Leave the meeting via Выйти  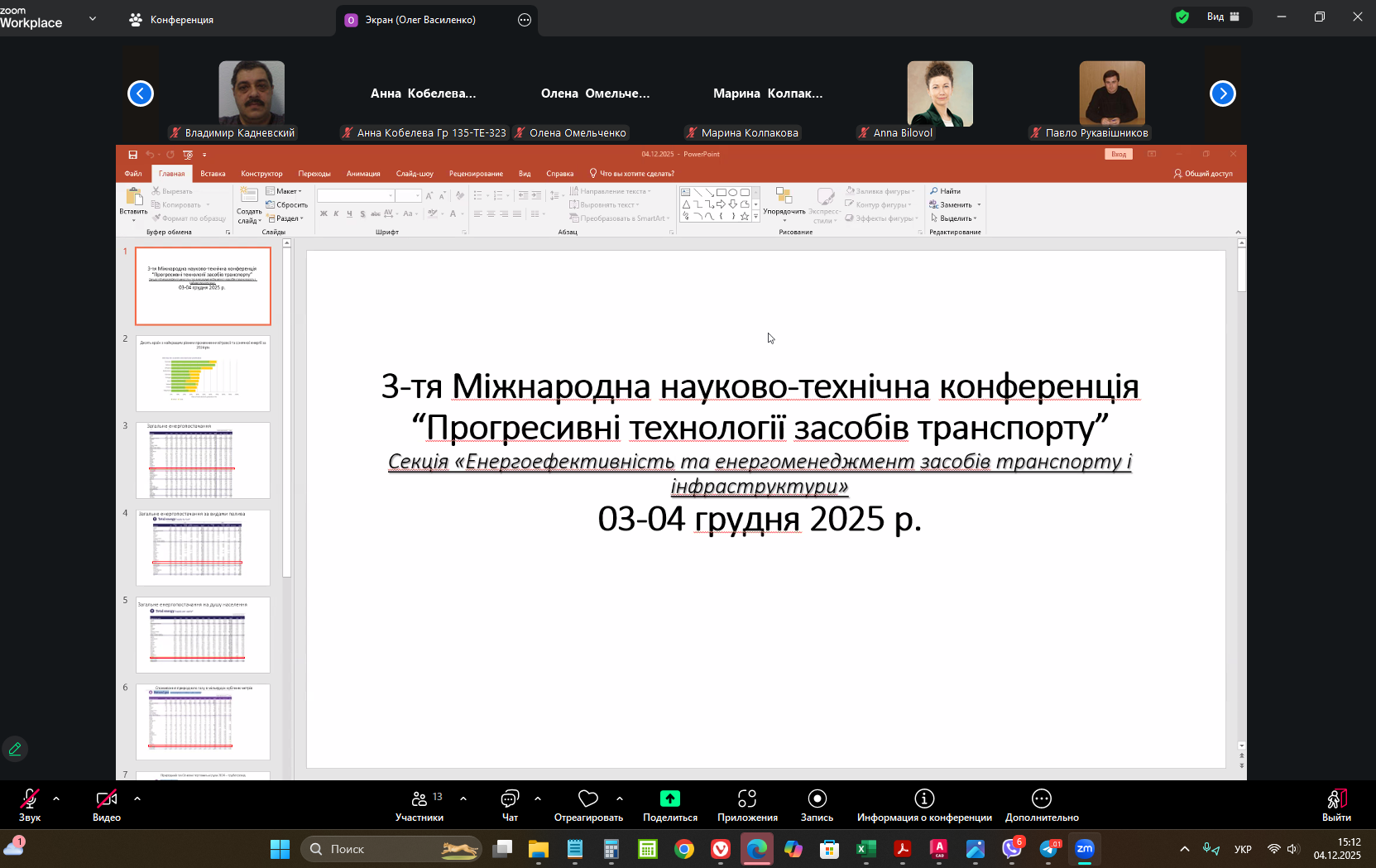(x=1336, y=804)
